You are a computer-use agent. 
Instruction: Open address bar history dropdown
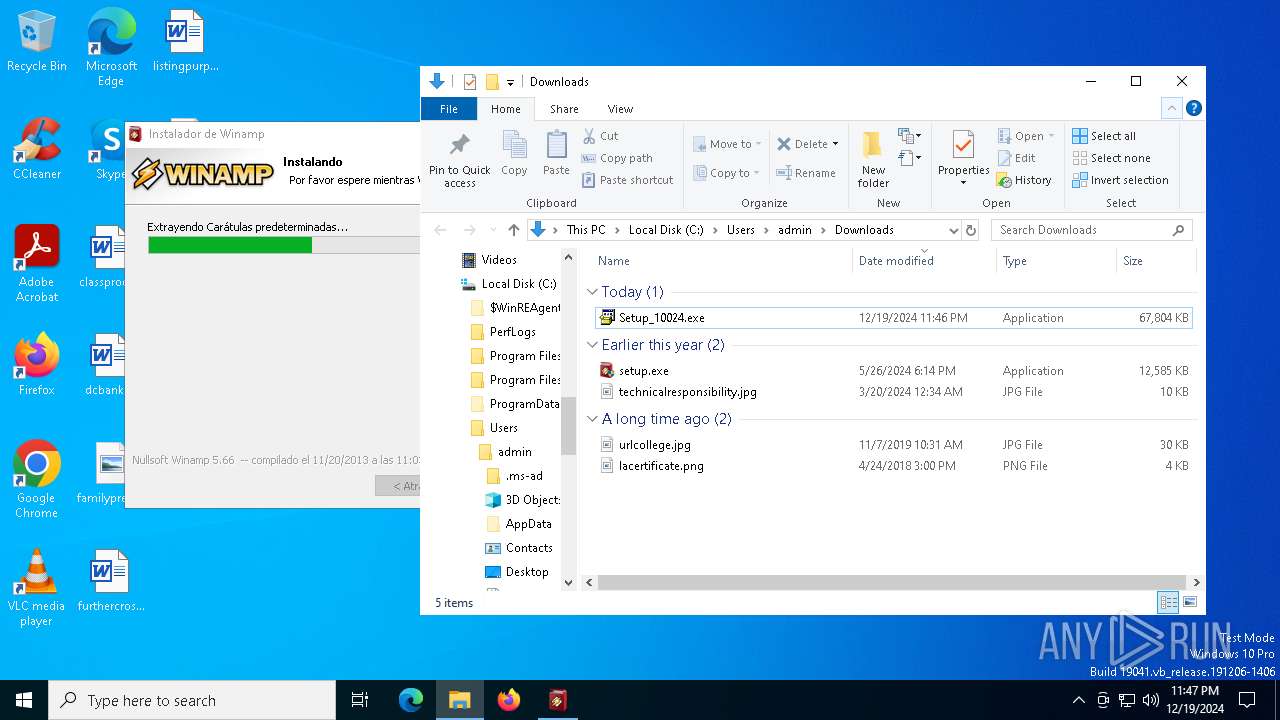click(953, 230)
